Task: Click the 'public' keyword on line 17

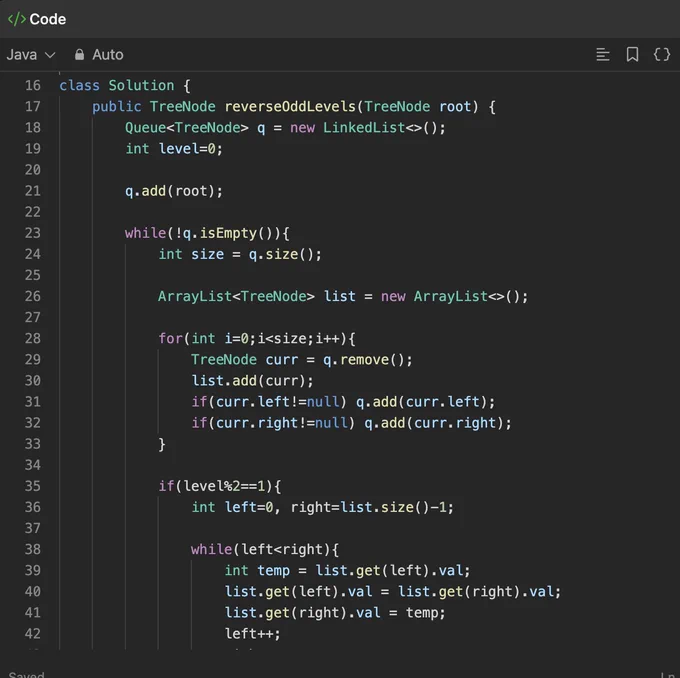Action: click(117, 106)
